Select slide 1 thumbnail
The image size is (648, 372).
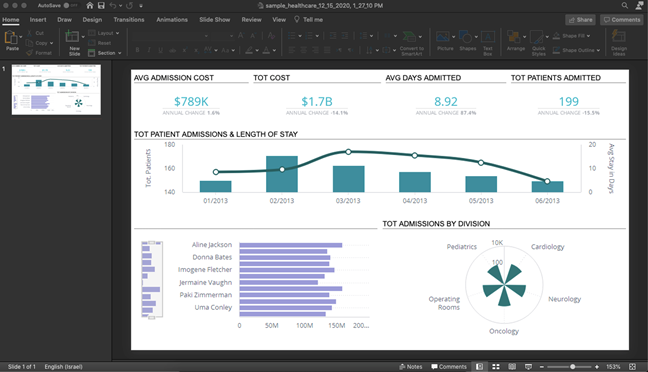click(x=56, y=90)
